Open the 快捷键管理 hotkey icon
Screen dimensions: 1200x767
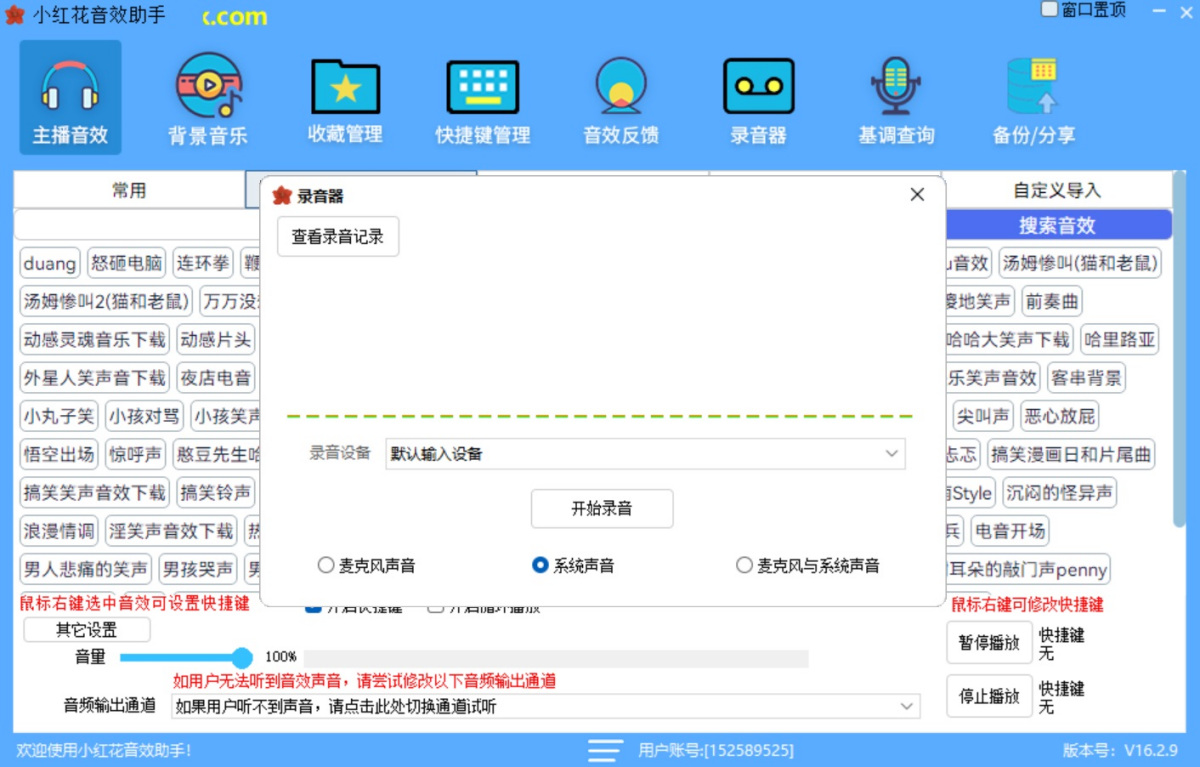tap(482, 96)
